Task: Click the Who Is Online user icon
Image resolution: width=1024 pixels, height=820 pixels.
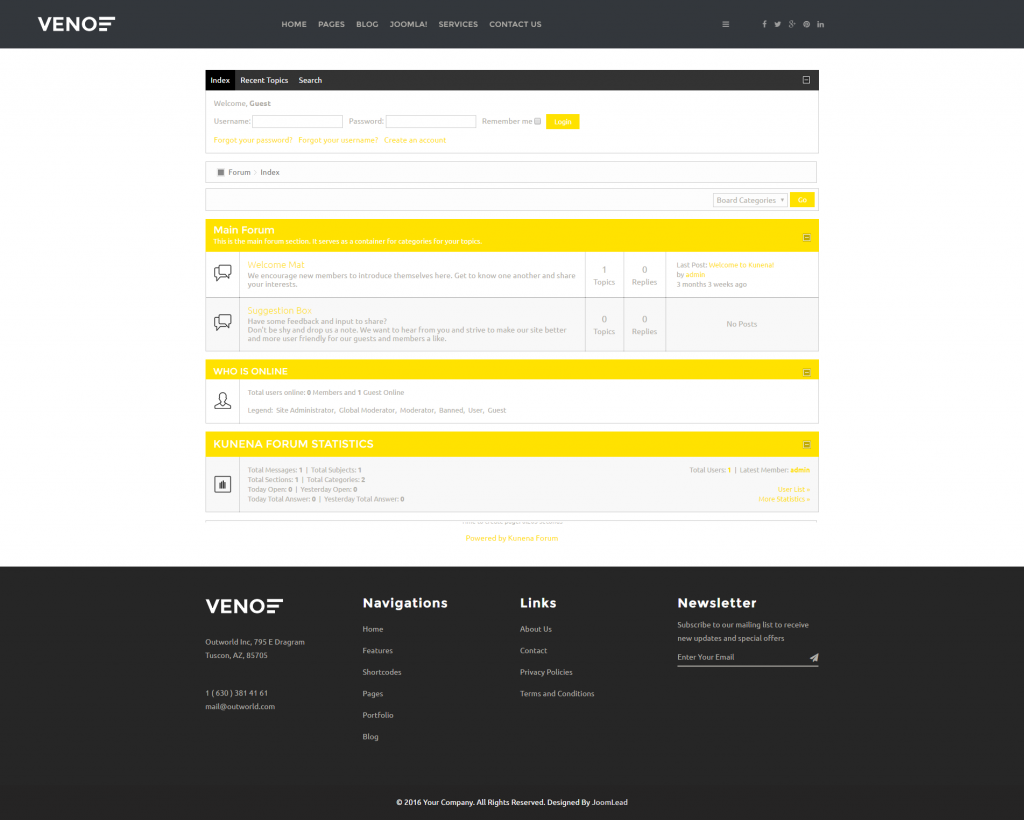Action: coord(222,401)
